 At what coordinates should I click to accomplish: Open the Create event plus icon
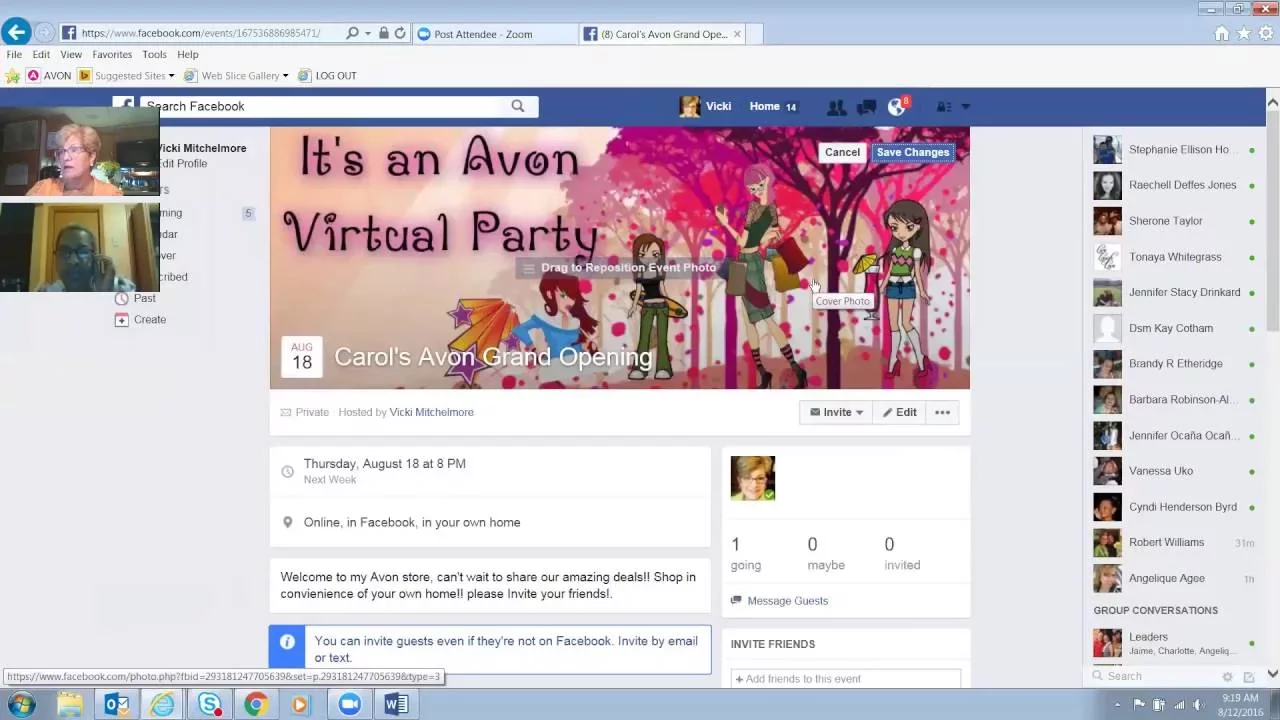click(x=122, y=320)
